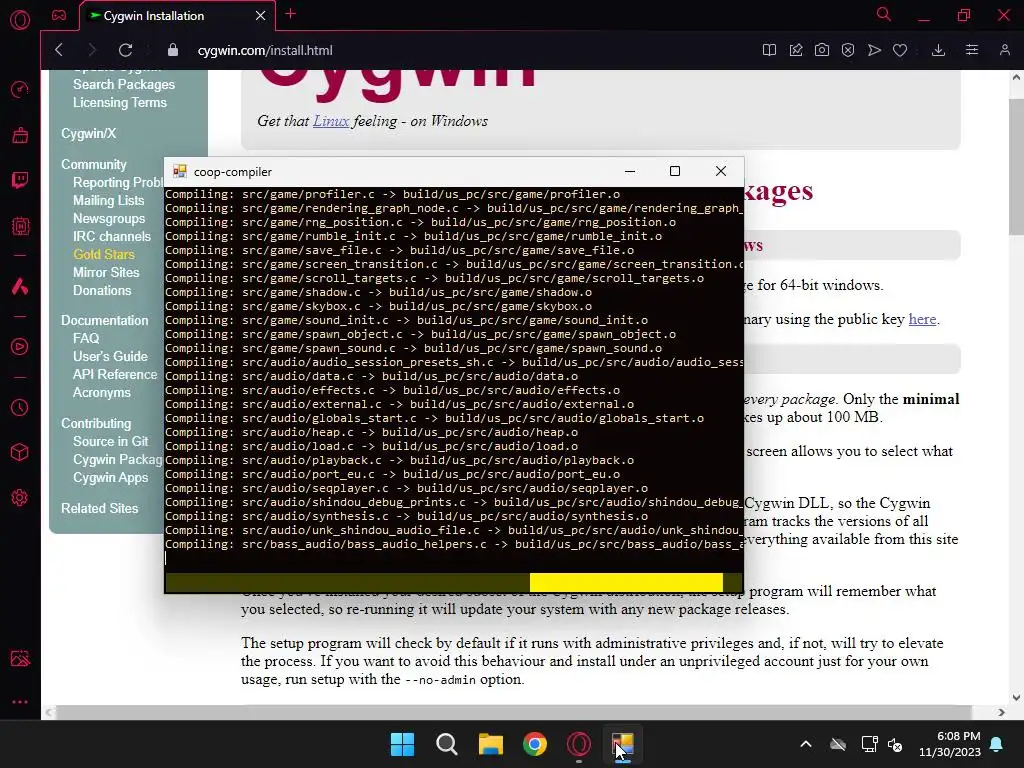Reload the cygwin.com page

click(125, 50)
